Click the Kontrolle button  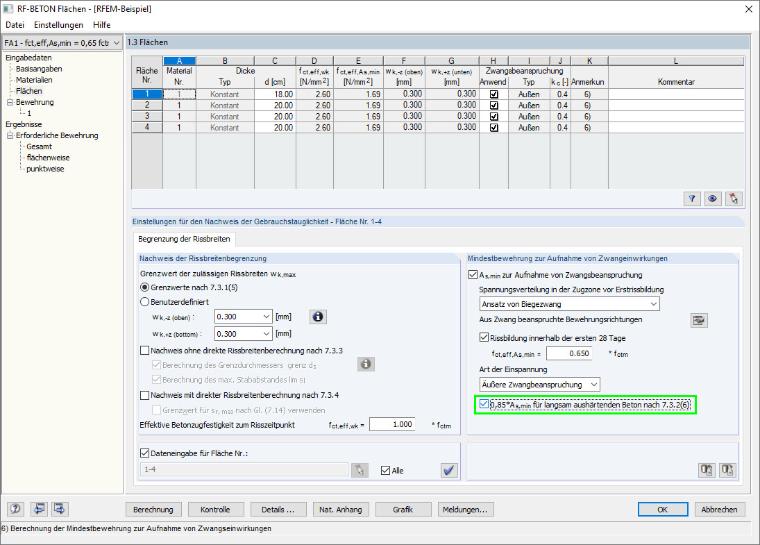pyautogui.click(x=215, y=510)
